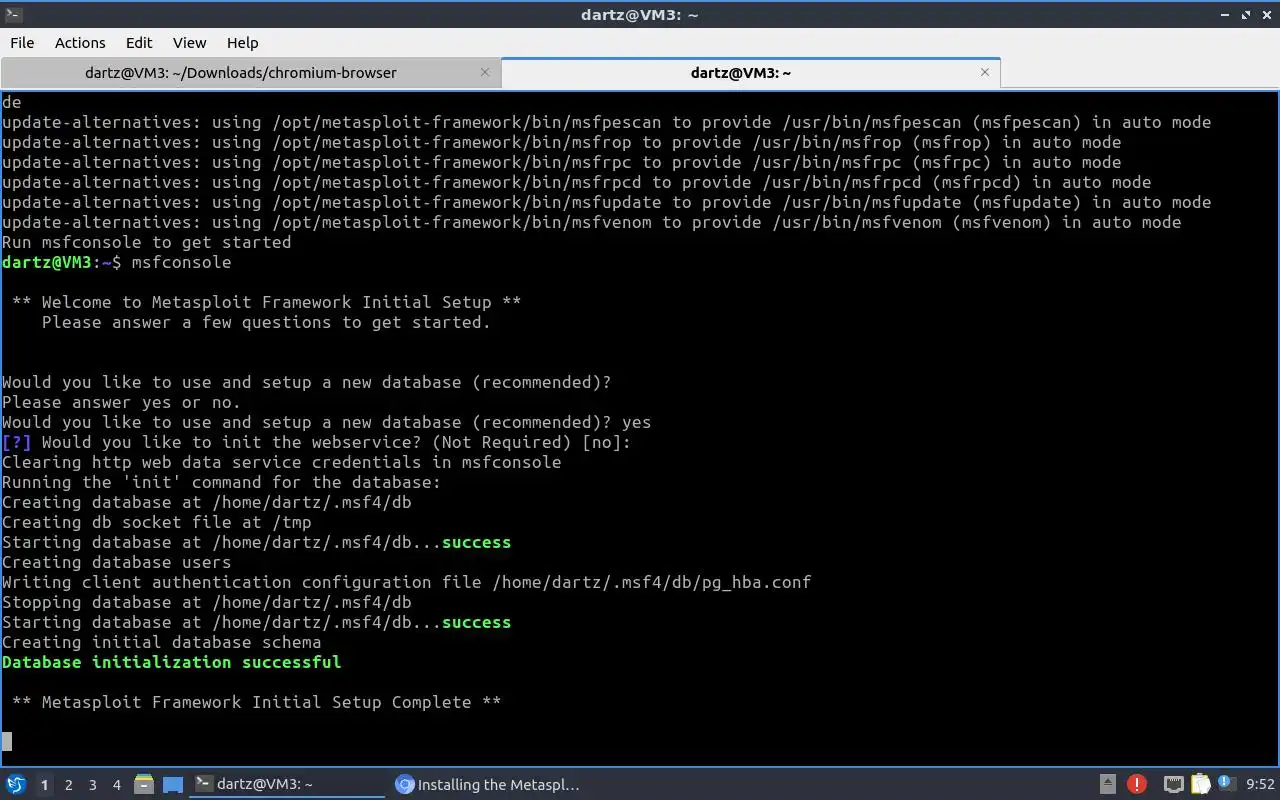Switch to workspace 4
This screenshot has width=1280, height=800.
[117, 785]
